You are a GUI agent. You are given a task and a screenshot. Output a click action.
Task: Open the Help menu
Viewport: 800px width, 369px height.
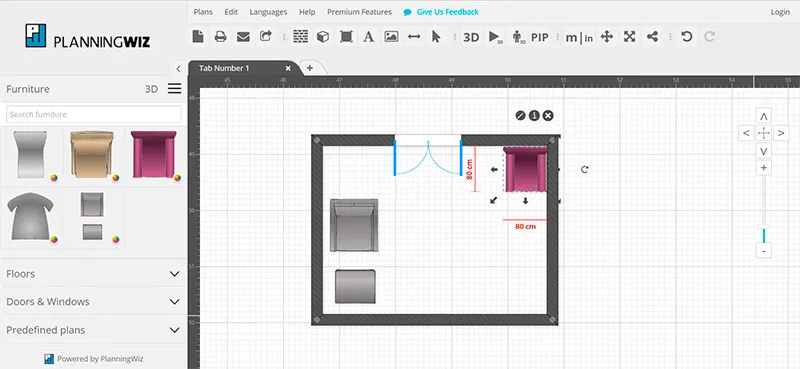coord(307,12)
